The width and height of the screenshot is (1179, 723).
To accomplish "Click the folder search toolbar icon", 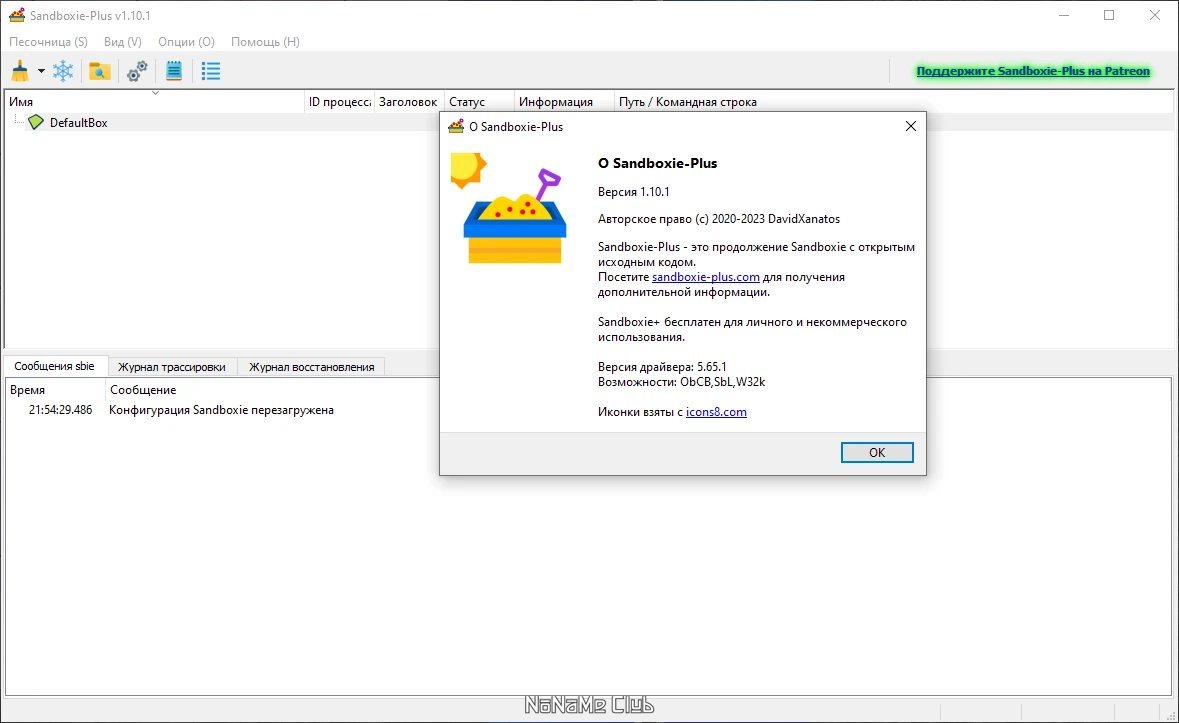I will pyautogui.click(x=99, y=71).
